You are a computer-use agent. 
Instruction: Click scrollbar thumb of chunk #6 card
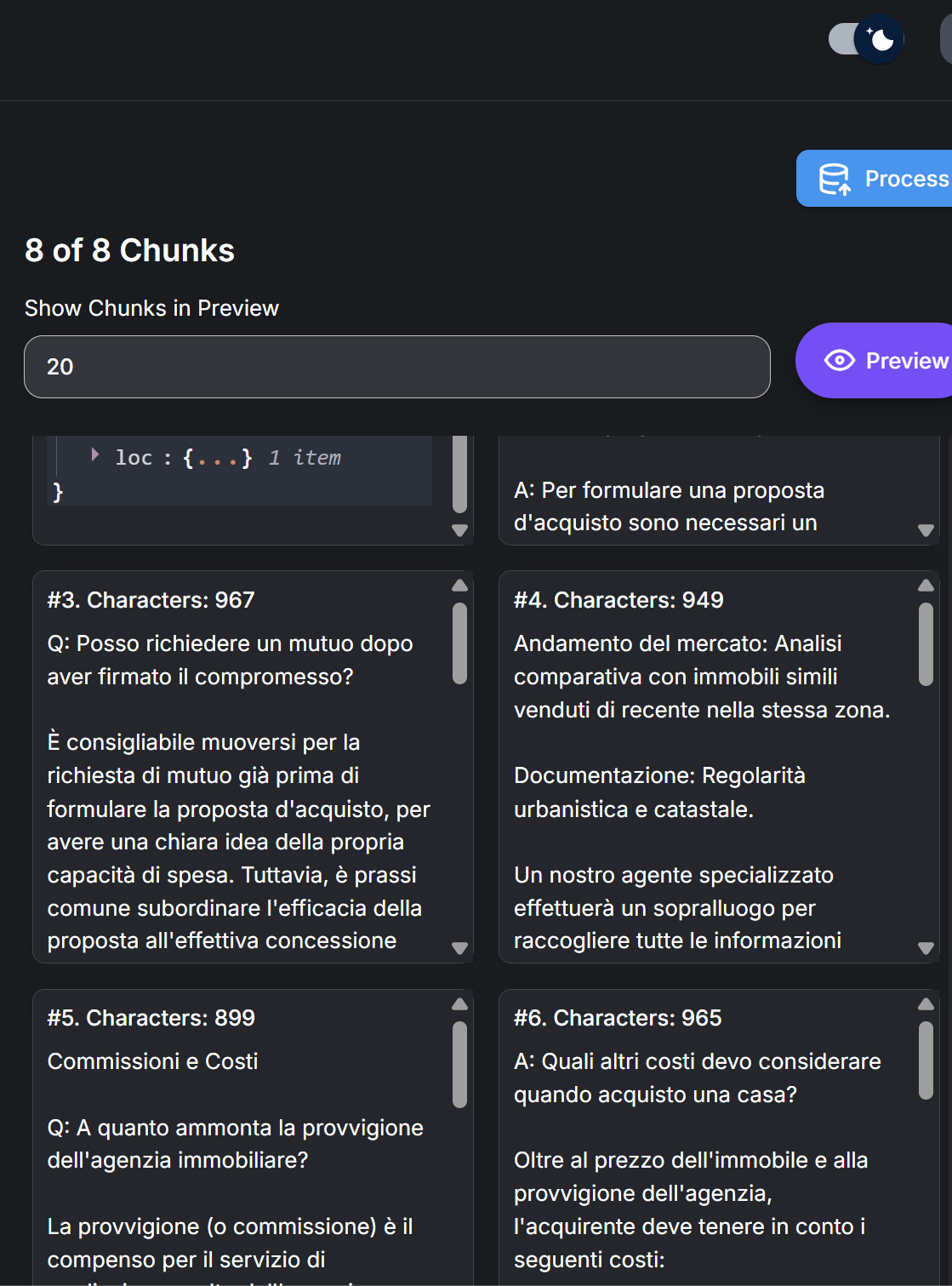tap(926, 1060)
